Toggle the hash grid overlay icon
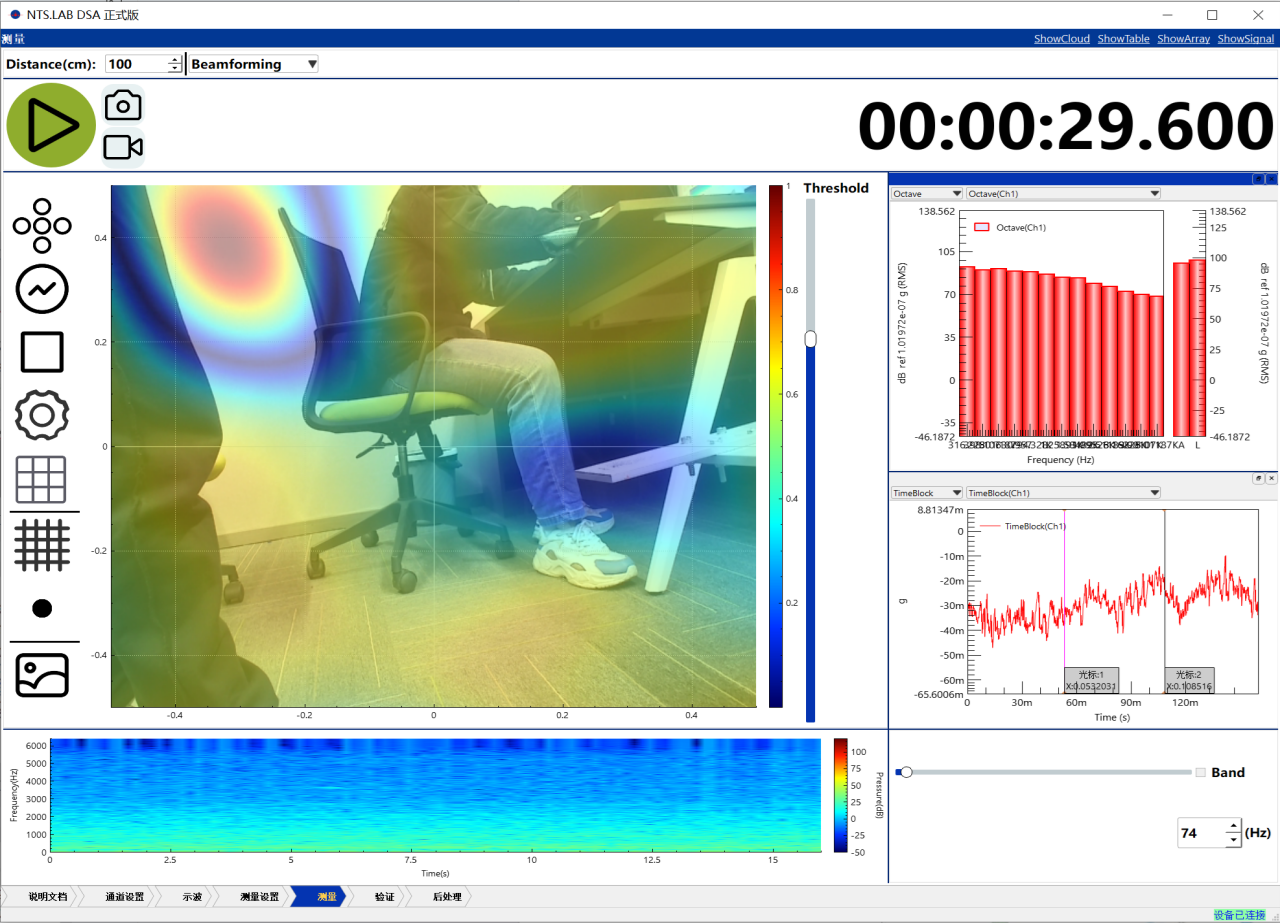This screenshot has height=923, width=1280. [42, 546]
